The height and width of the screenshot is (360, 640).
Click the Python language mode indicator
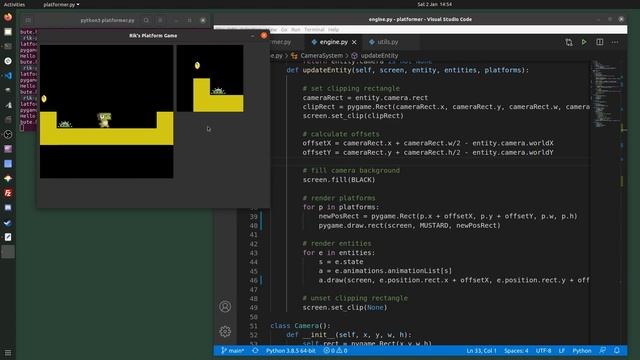[582, 351]
